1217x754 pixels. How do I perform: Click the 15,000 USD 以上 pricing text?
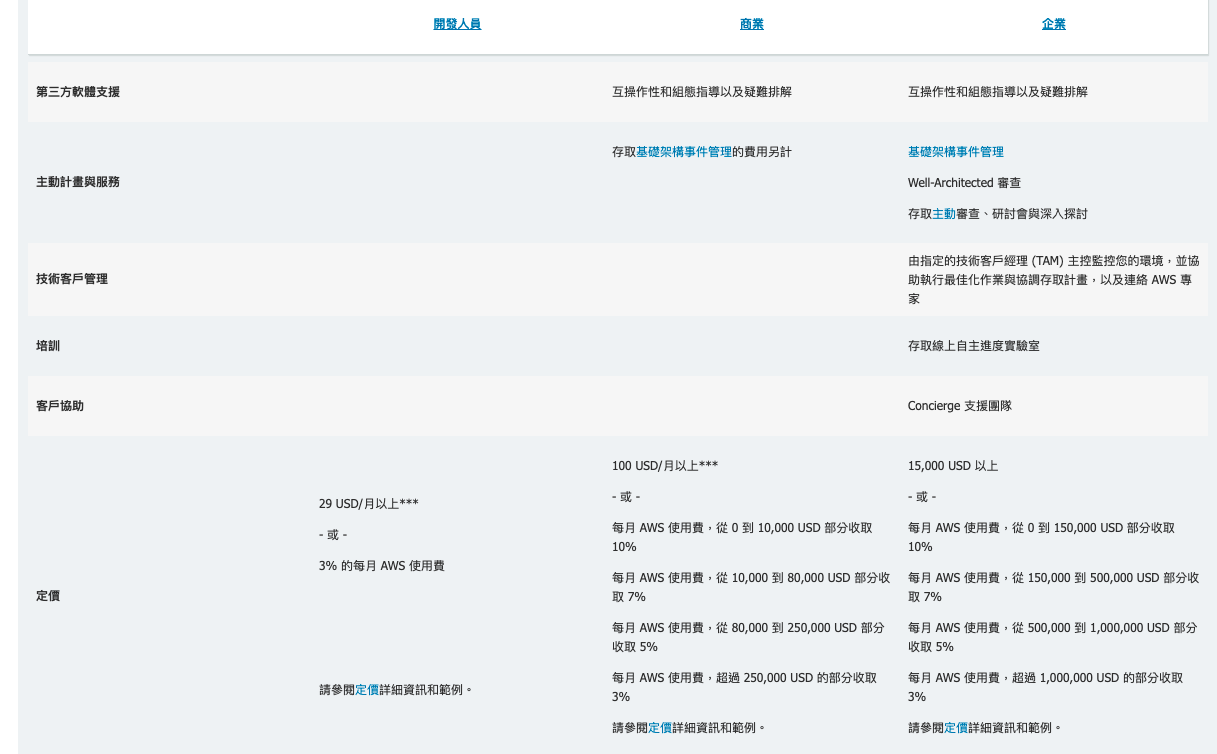click(x=952, y=466)
